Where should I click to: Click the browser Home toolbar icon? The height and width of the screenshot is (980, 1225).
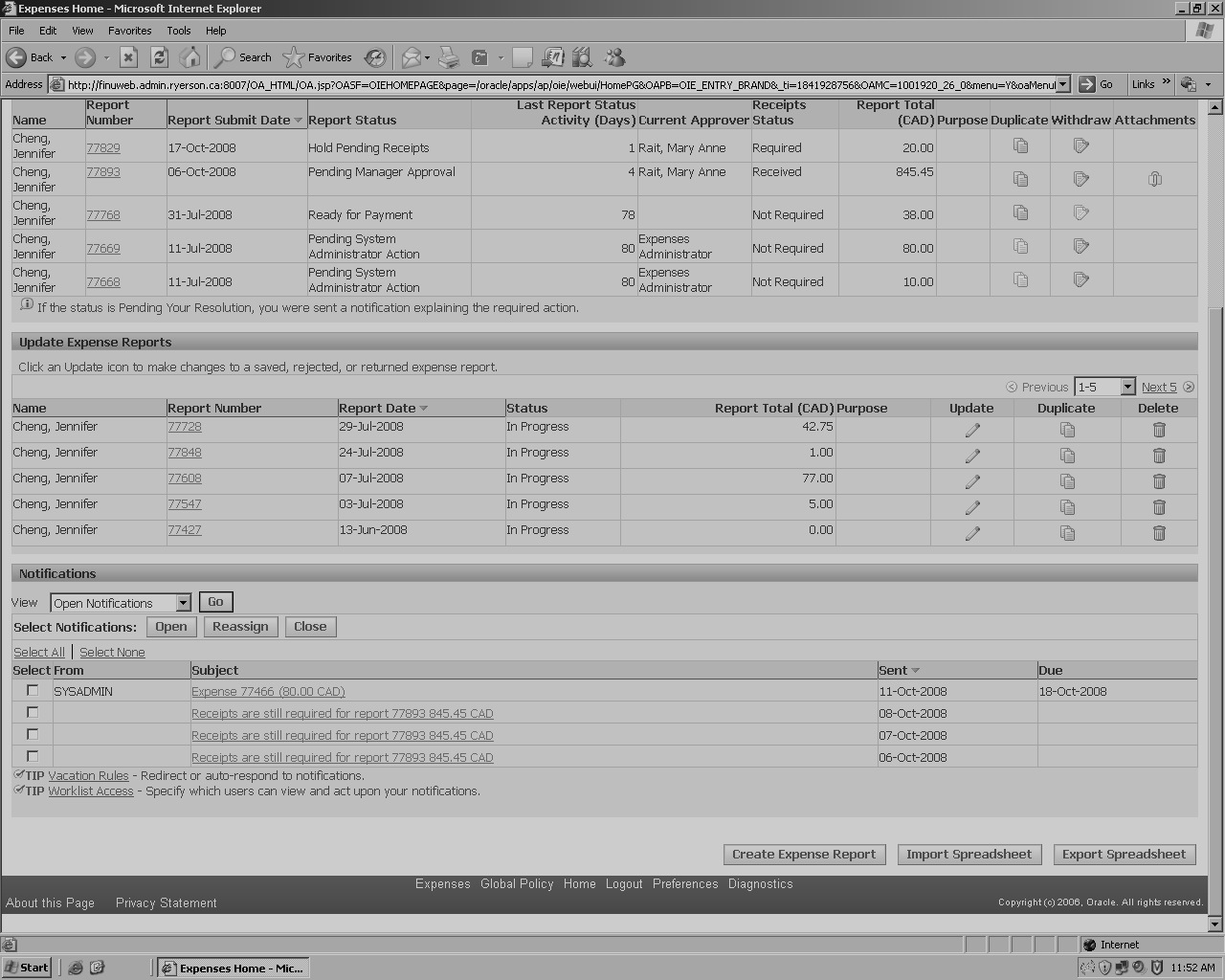pyautogui.click(x=190, y=57)
